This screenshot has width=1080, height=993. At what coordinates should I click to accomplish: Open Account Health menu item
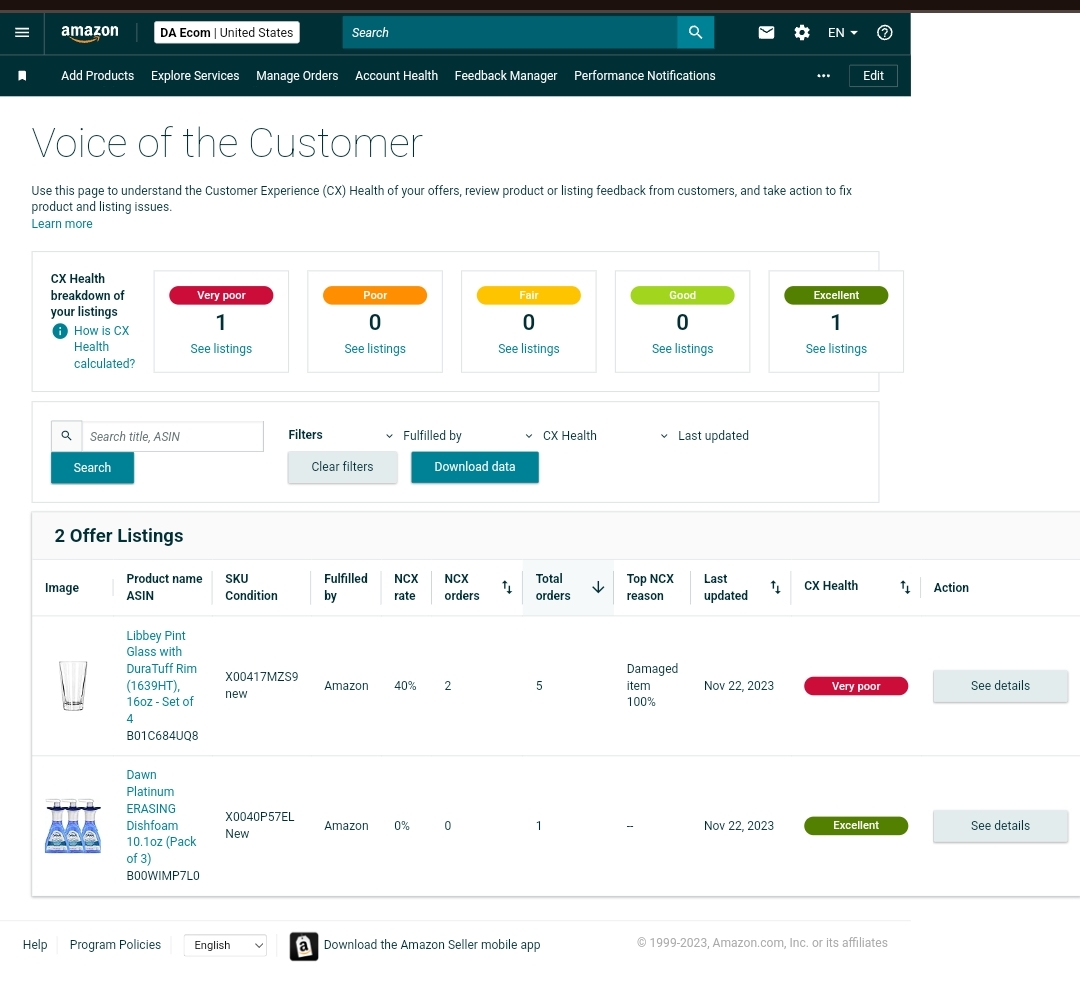pyautogui.click(x=396, y=76)
